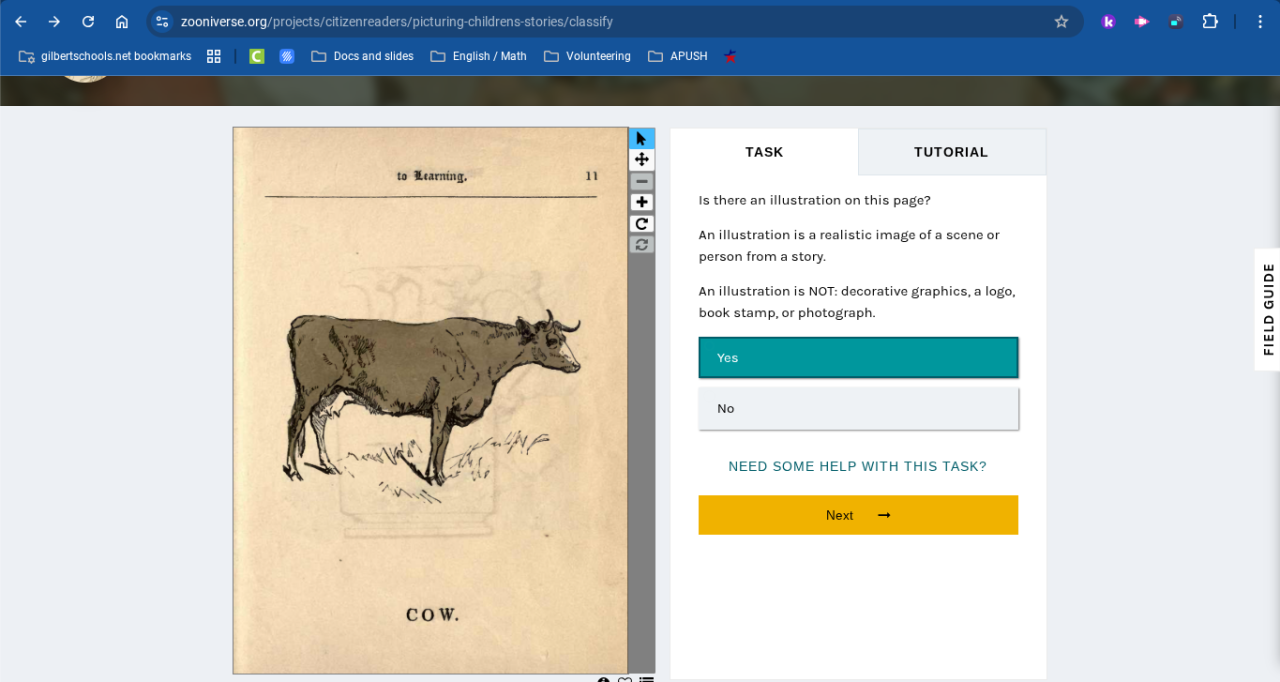Screen dimensions: 1280x682
Task: Open the English / Math bookmark folder
Action: pyautogui.click(x=478, y=56)
